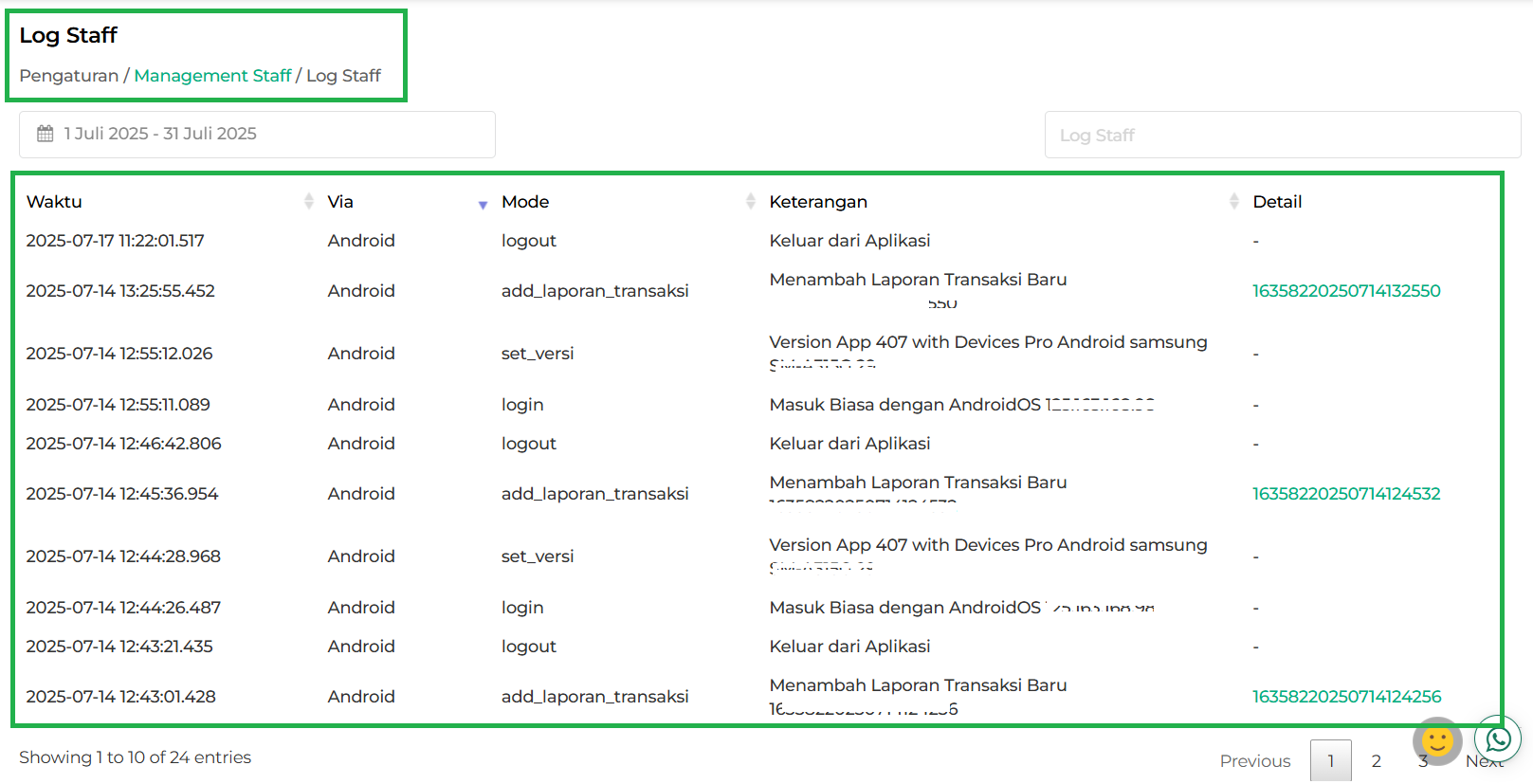Select timestamp 2025-07-17 11:22:01.517
The width and height of the screenshot is (1533, 784).
point(115,241)
